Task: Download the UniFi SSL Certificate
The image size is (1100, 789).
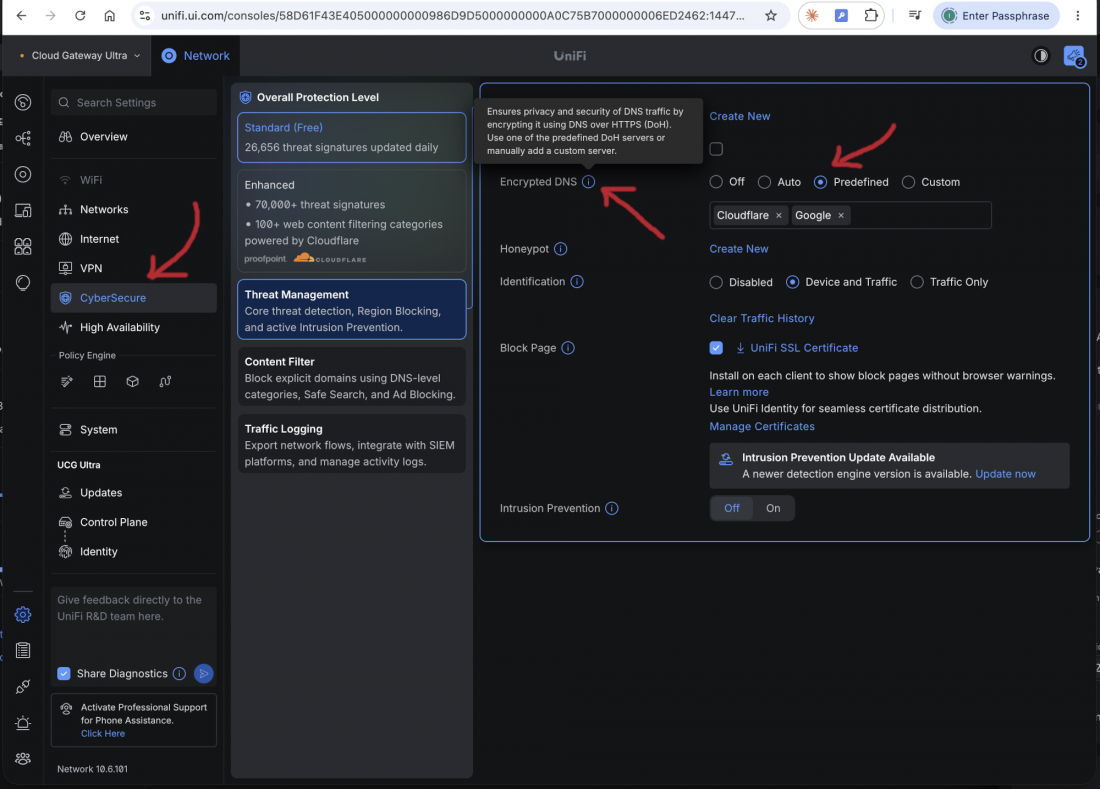Action: tap(797, 348)
